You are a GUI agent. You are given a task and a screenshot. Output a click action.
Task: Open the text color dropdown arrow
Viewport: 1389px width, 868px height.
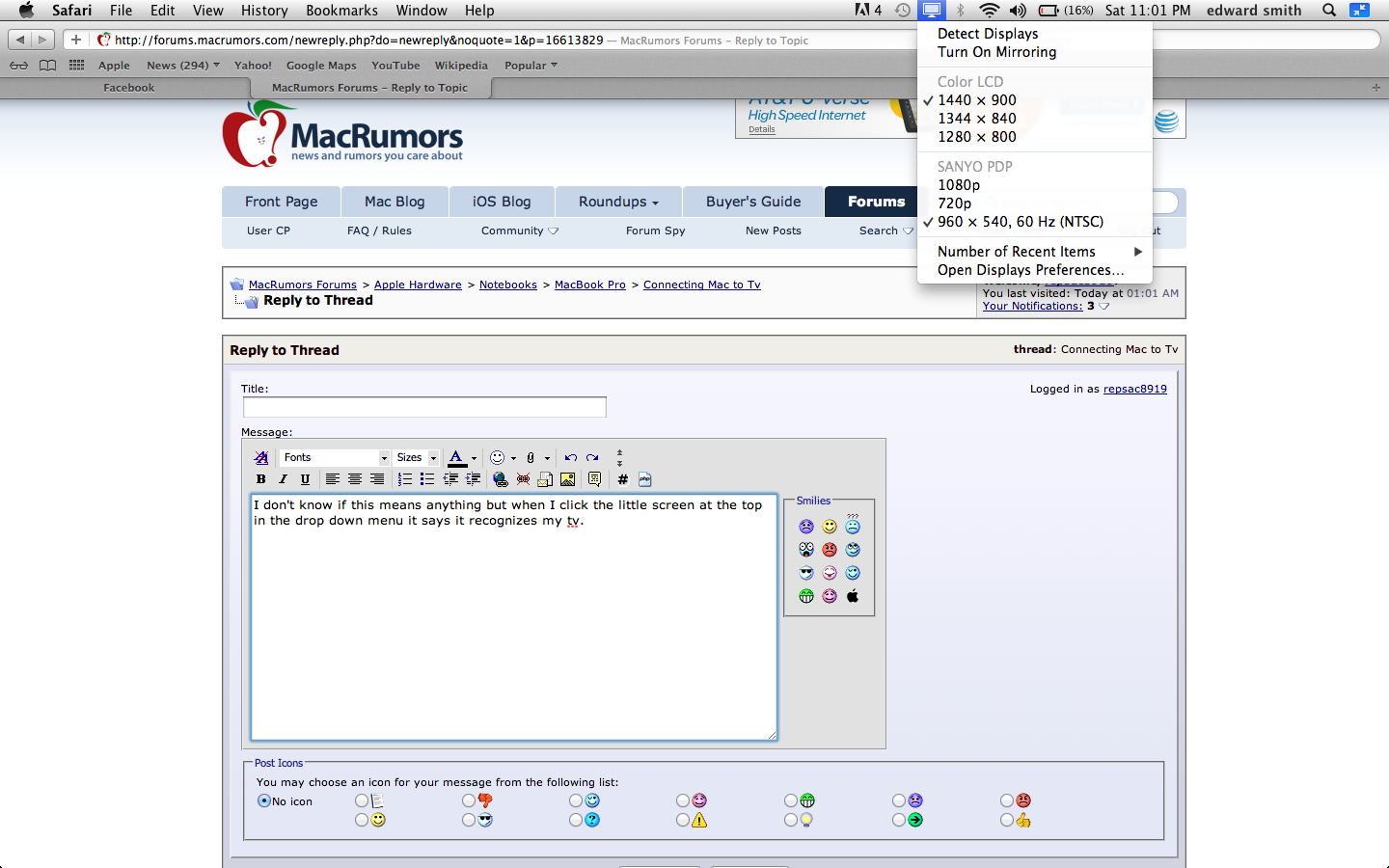(x=474, y=459)
